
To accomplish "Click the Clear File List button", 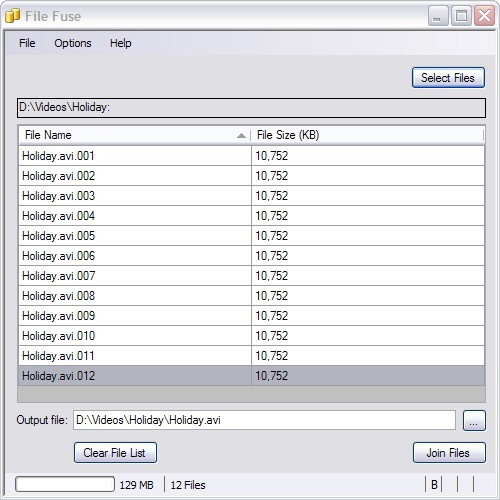I will (x=115, y=453).
